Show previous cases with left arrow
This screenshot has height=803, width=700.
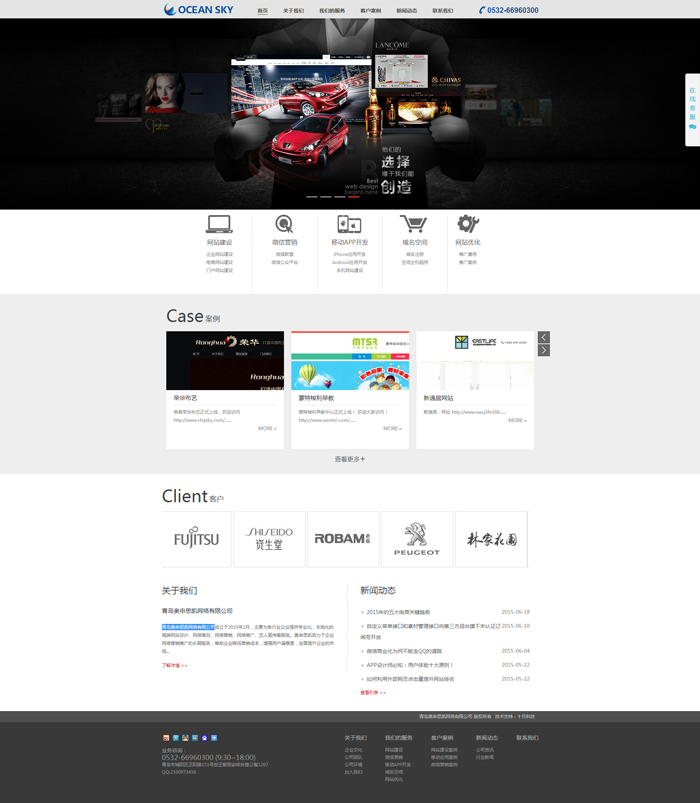pos(544,337)
